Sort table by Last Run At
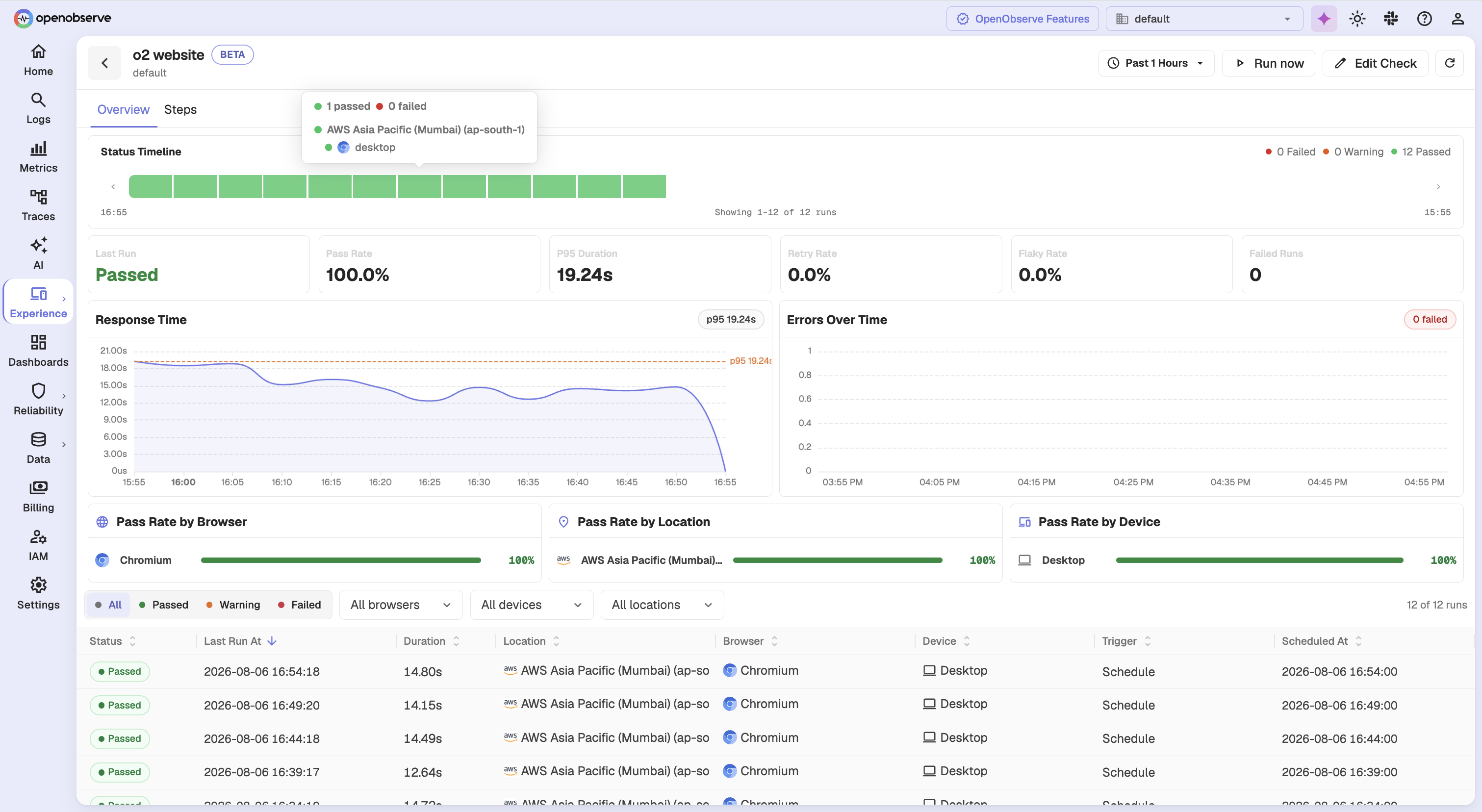This screenshot has width=1482, height=812. click(x=240, y=641)
